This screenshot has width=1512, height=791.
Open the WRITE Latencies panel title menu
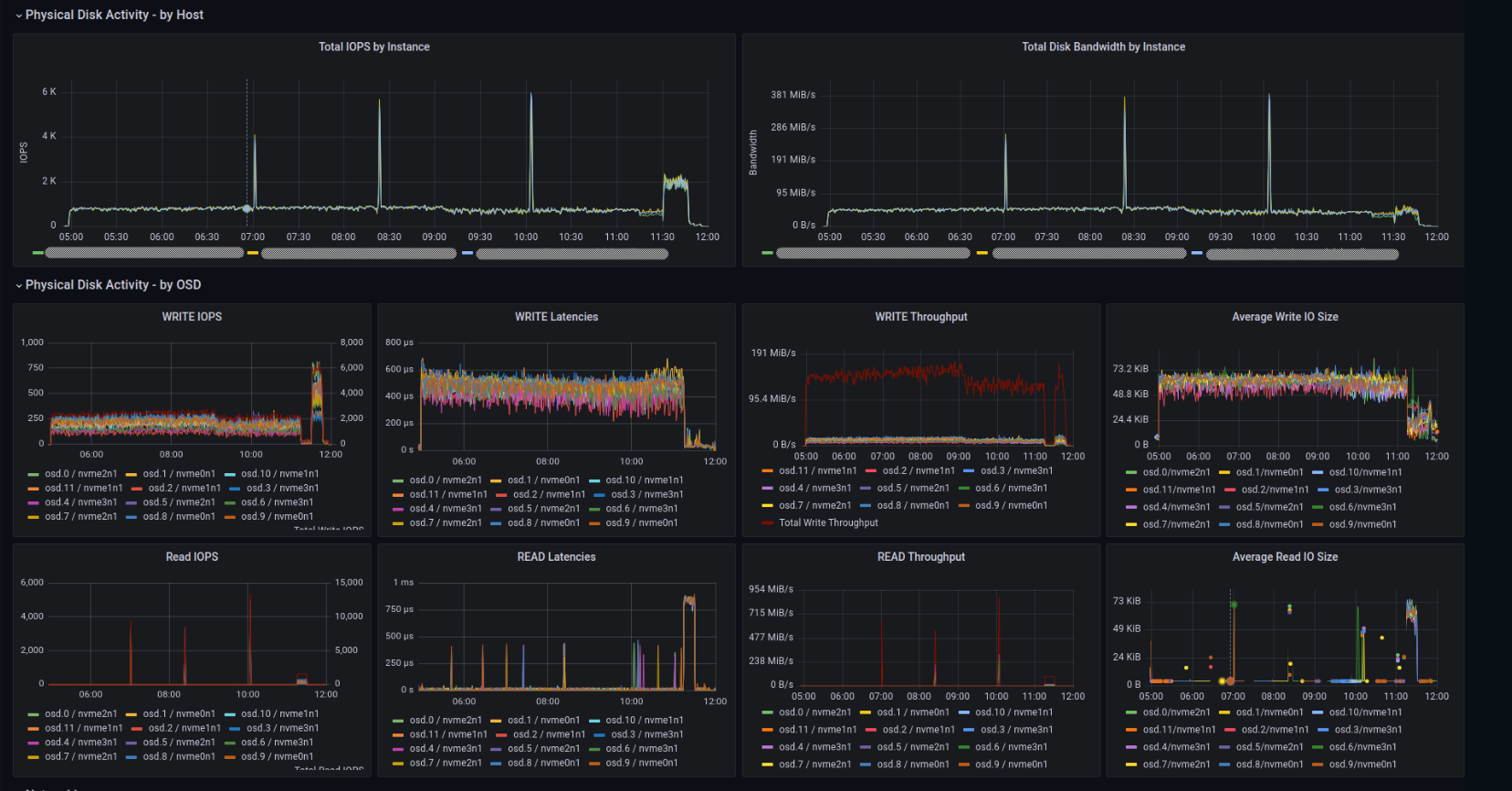(556, 317)
